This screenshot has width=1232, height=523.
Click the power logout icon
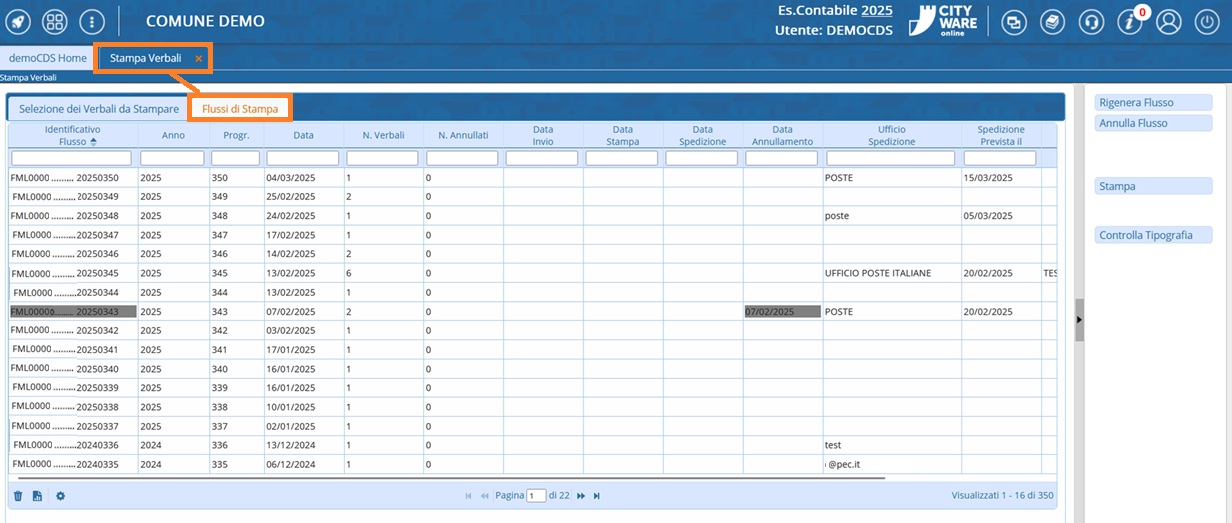(x=1206, y=22)
